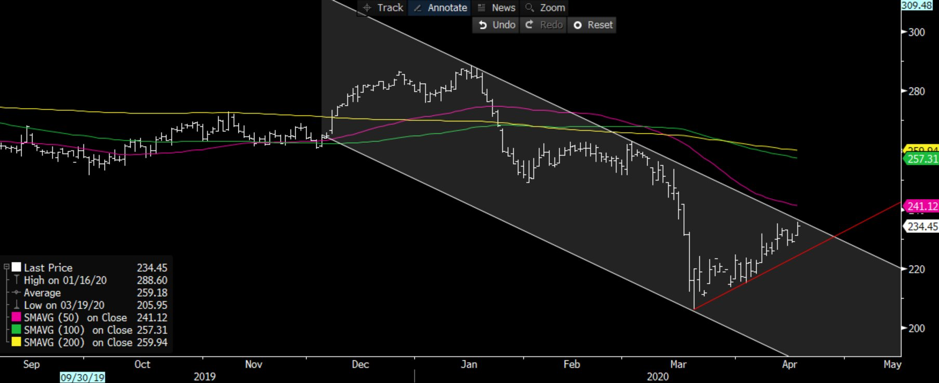Viewport: 939px width, 383px height.
Task: Click the greyed-out Redo button
Action: (x=543, y=25)
